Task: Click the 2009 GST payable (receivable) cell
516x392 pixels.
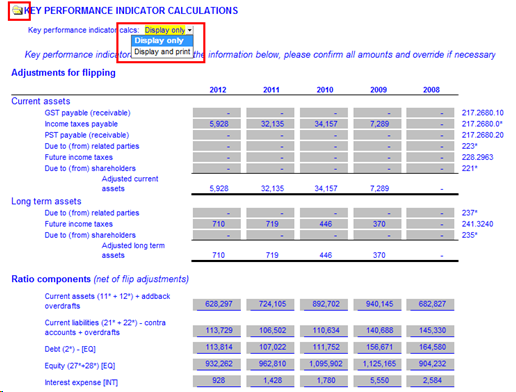Action: click(377, 113)
